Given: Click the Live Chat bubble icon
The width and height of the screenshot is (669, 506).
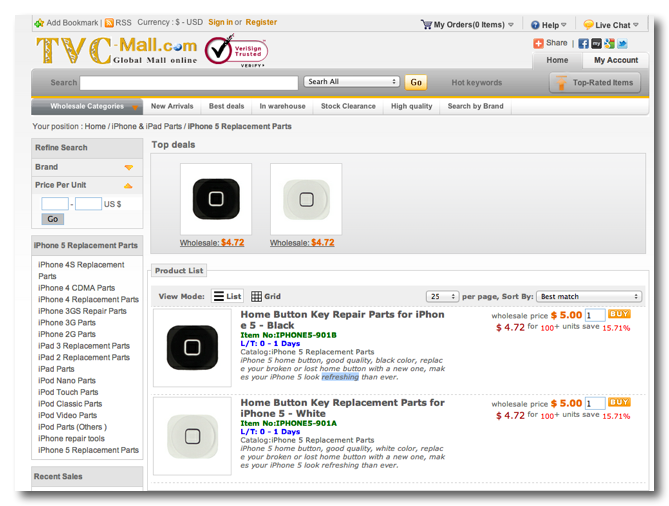Looking at the screenshot, I should coord(588,25).
